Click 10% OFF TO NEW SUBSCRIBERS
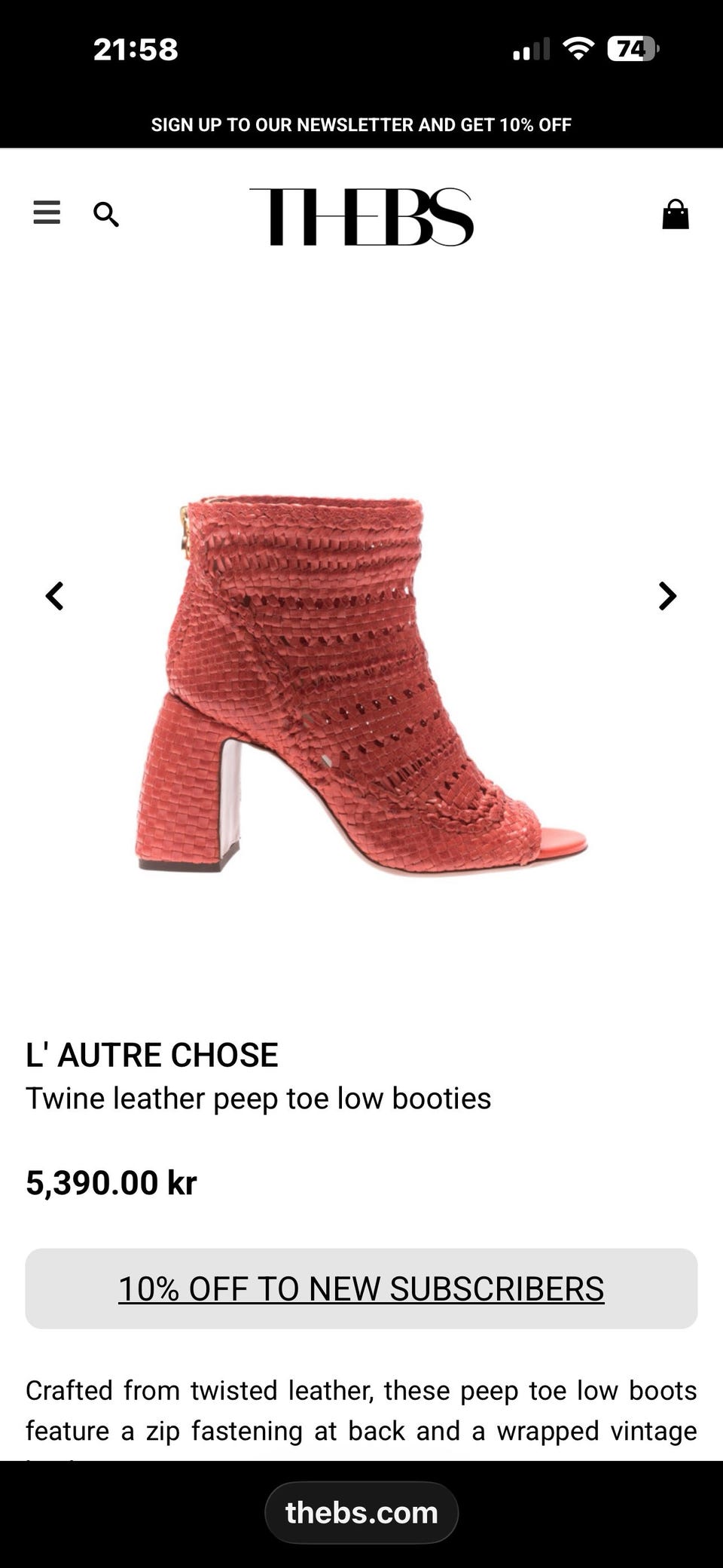Viewport: 723px width, 1568px height. (361, 1288)
